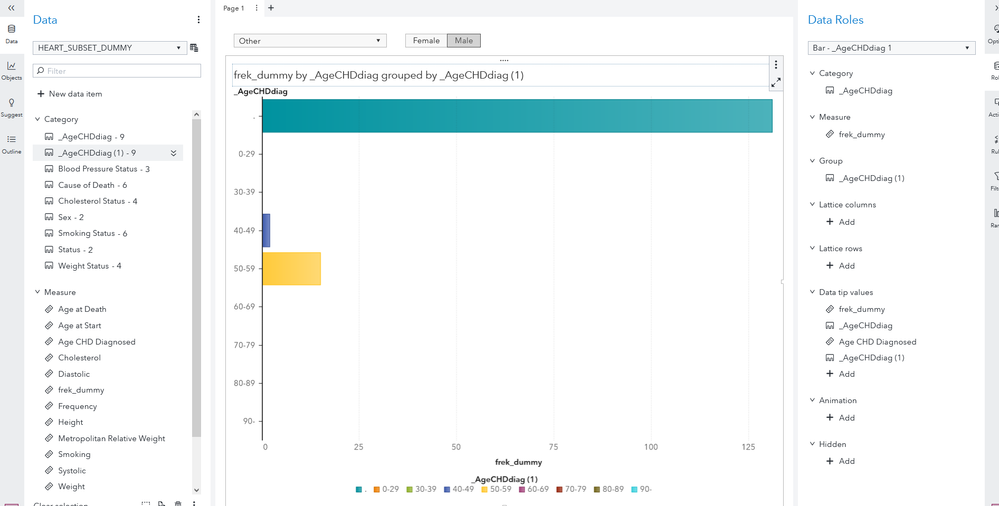Image resolution: width=999 pixels, height=506 pixels.
Task: Select Smoking Status - 6 data item
Action: click(92, 233)
